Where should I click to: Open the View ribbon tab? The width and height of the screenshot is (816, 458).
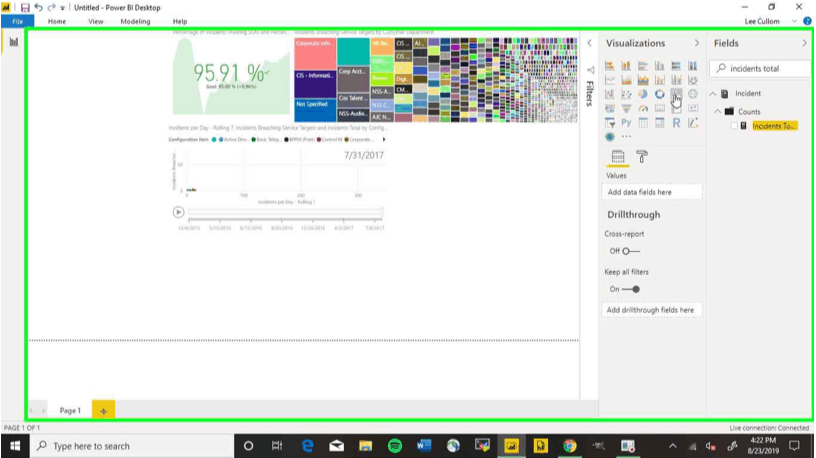96,21
